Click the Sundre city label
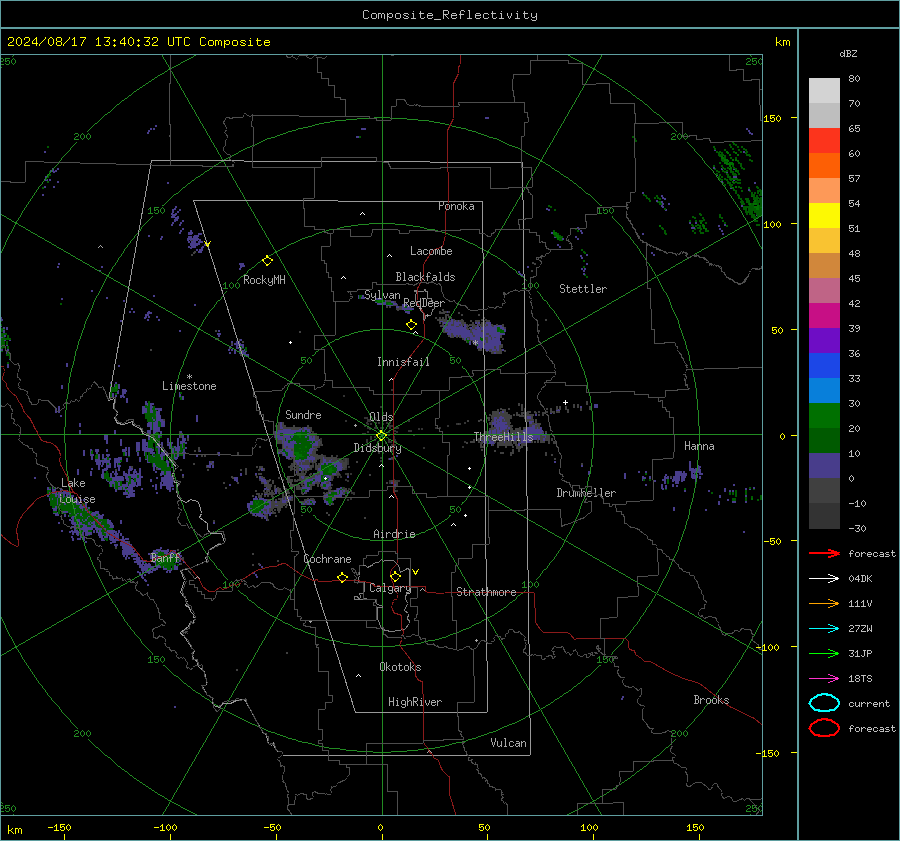The height and width of the screenshot is (841, 900). (303, 414)
